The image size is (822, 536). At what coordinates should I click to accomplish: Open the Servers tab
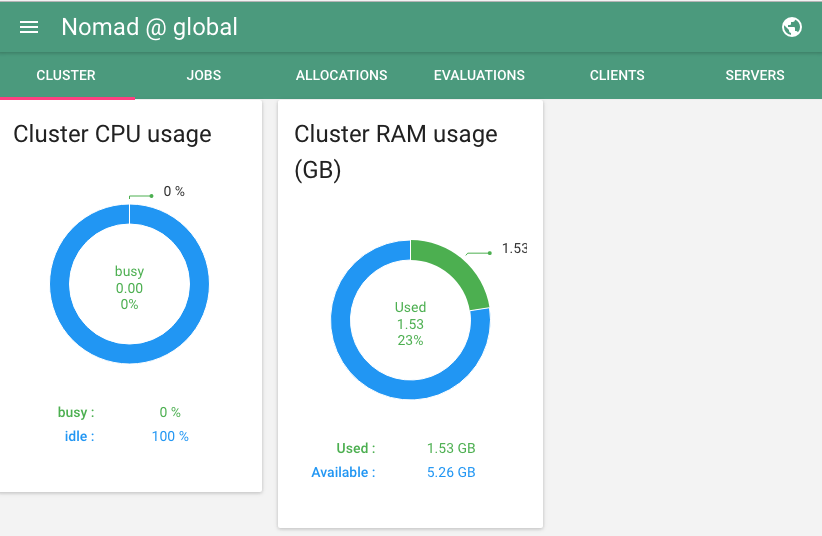[755, 75]
